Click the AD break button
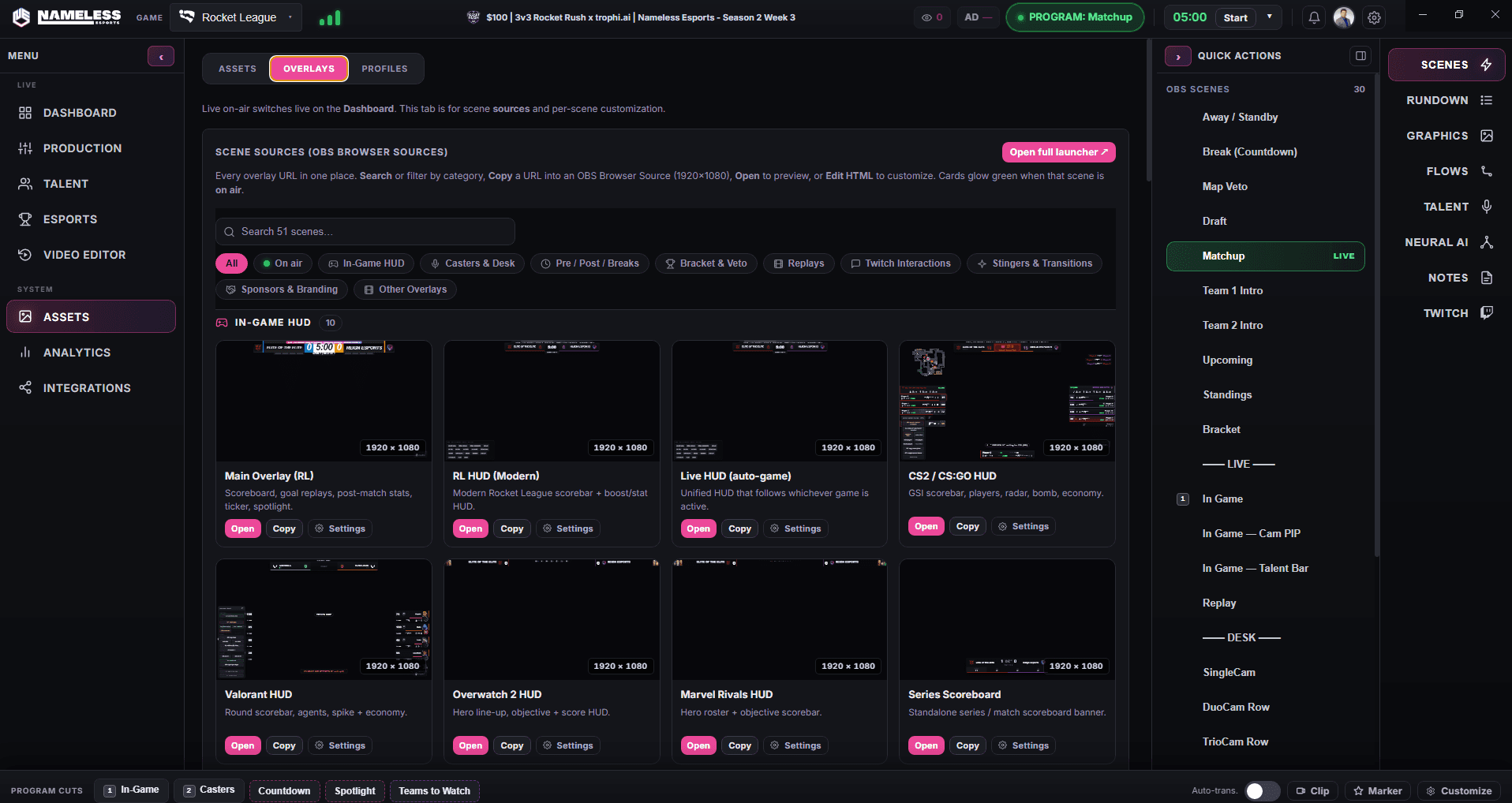The height and width of the screenshot is (803, 1512). tap(978, 17)
